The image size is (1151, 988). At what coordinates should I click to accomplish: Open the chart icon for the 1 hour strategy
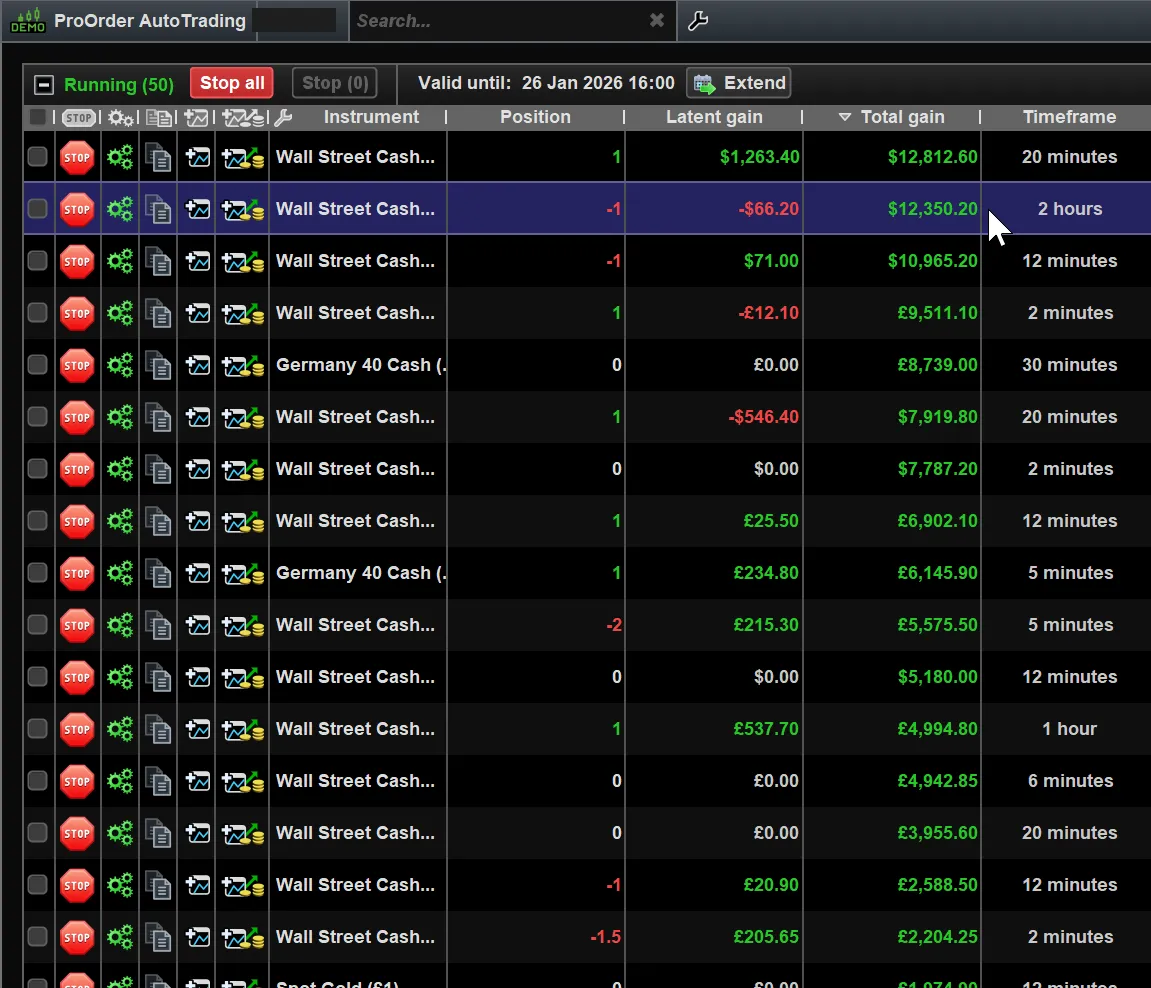198,729
